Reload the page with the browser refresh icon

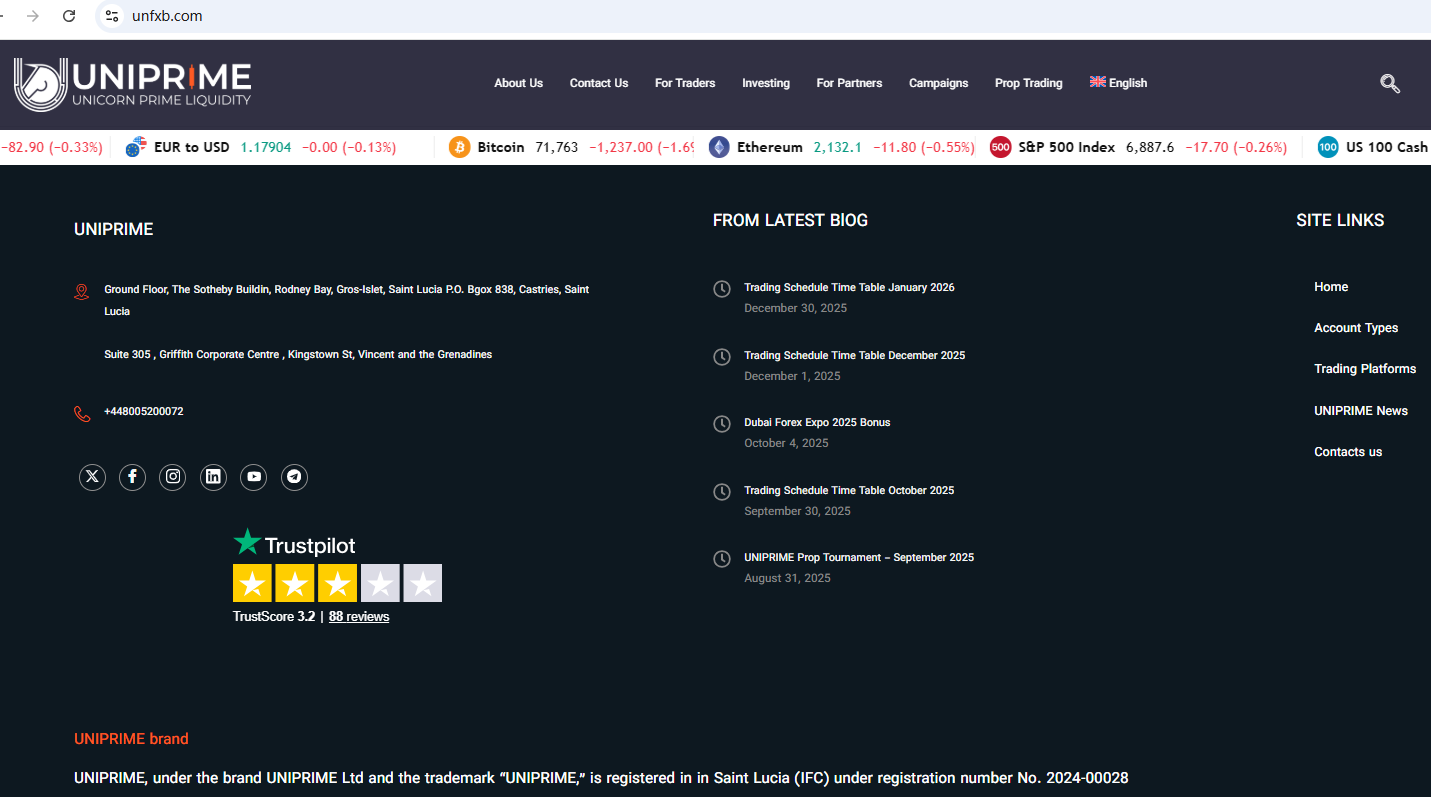(x=69, y=16)
